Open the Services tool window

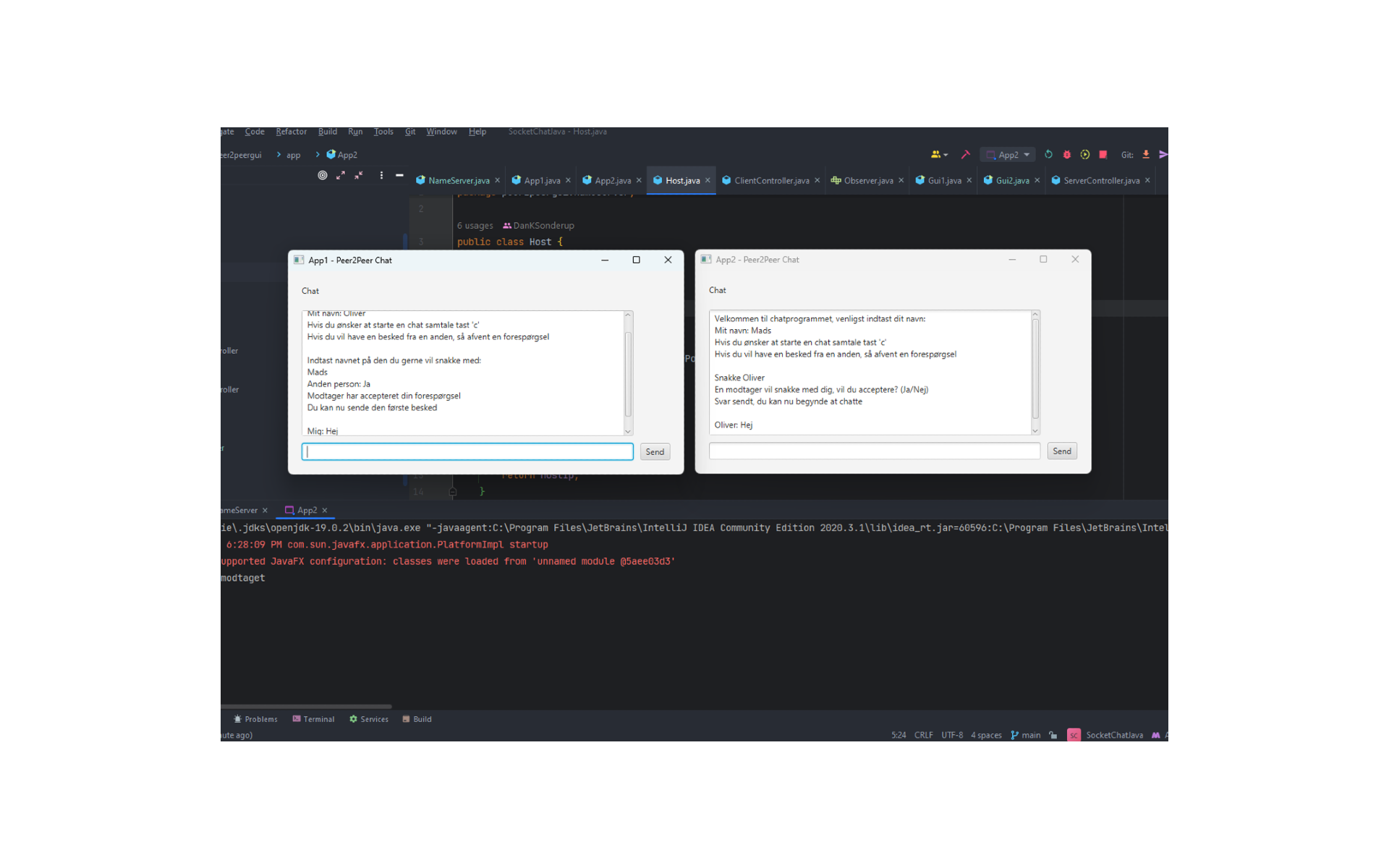369,720
